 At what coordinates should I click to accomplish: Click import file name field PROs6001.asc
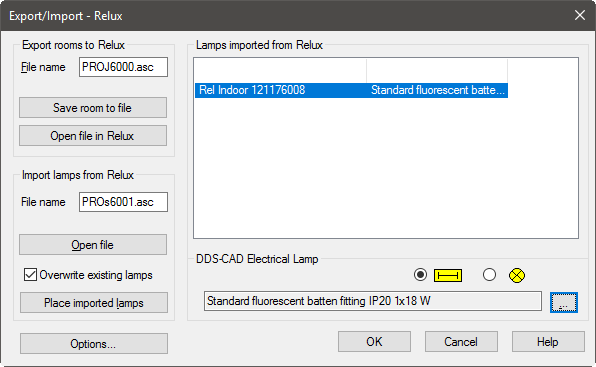point(123,202)
